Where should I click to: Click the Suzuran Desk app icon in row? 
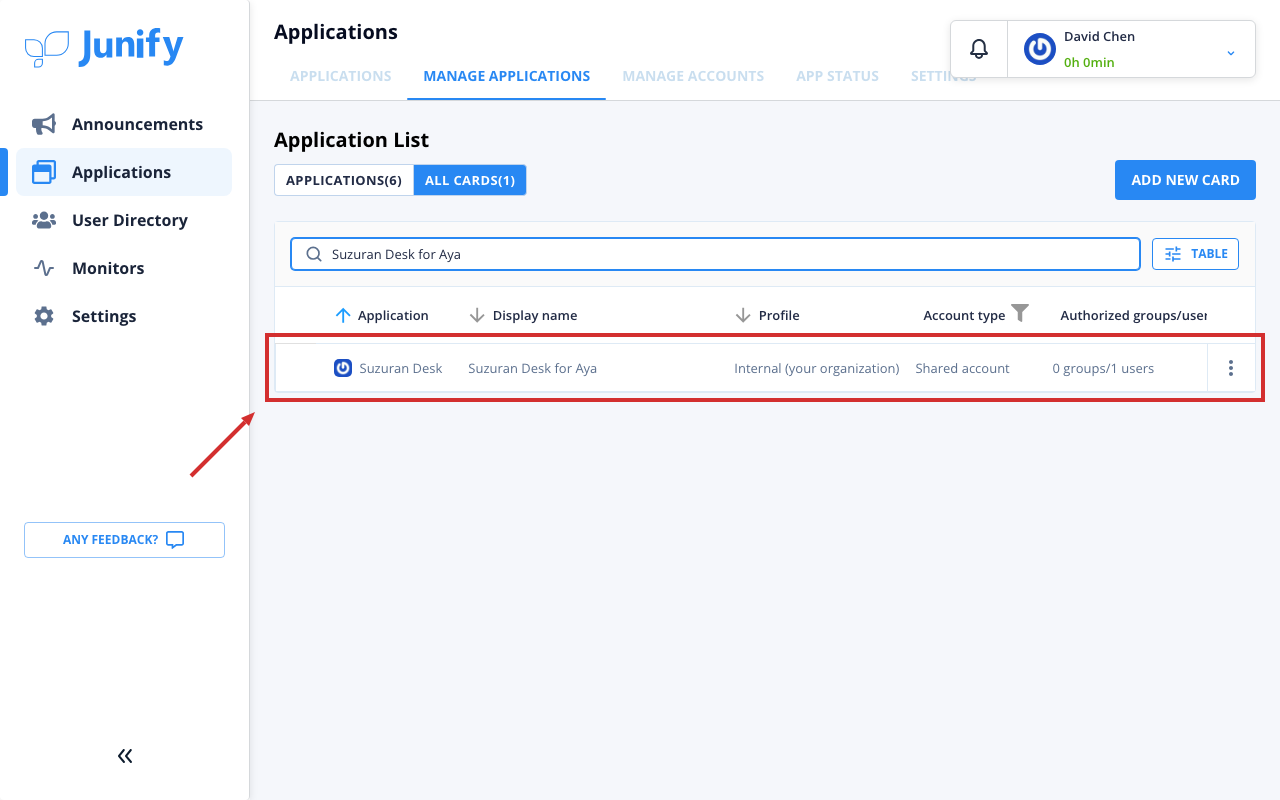343,368
